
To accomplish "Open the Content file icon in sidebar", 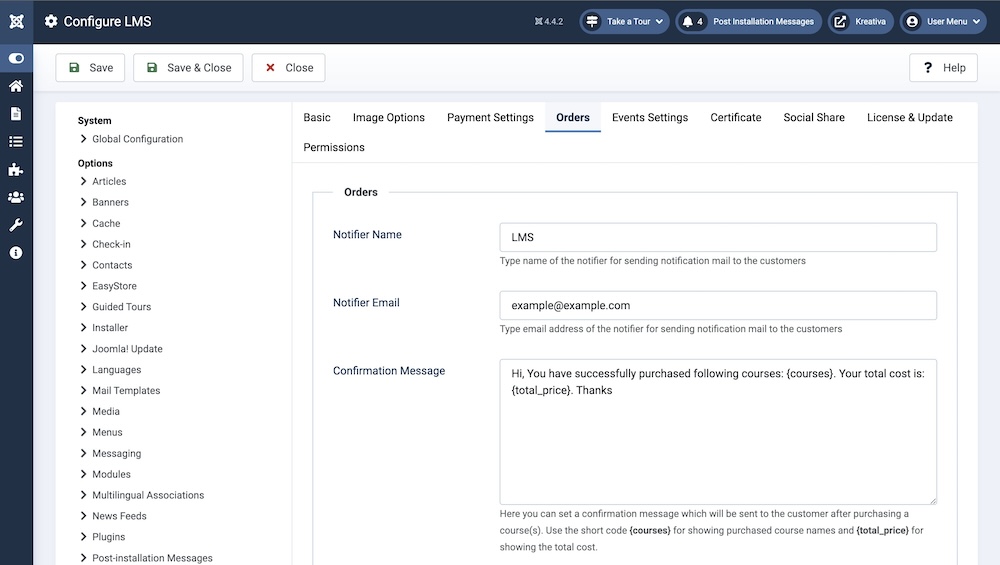I will pyautogui.click(x=16, y=114).
